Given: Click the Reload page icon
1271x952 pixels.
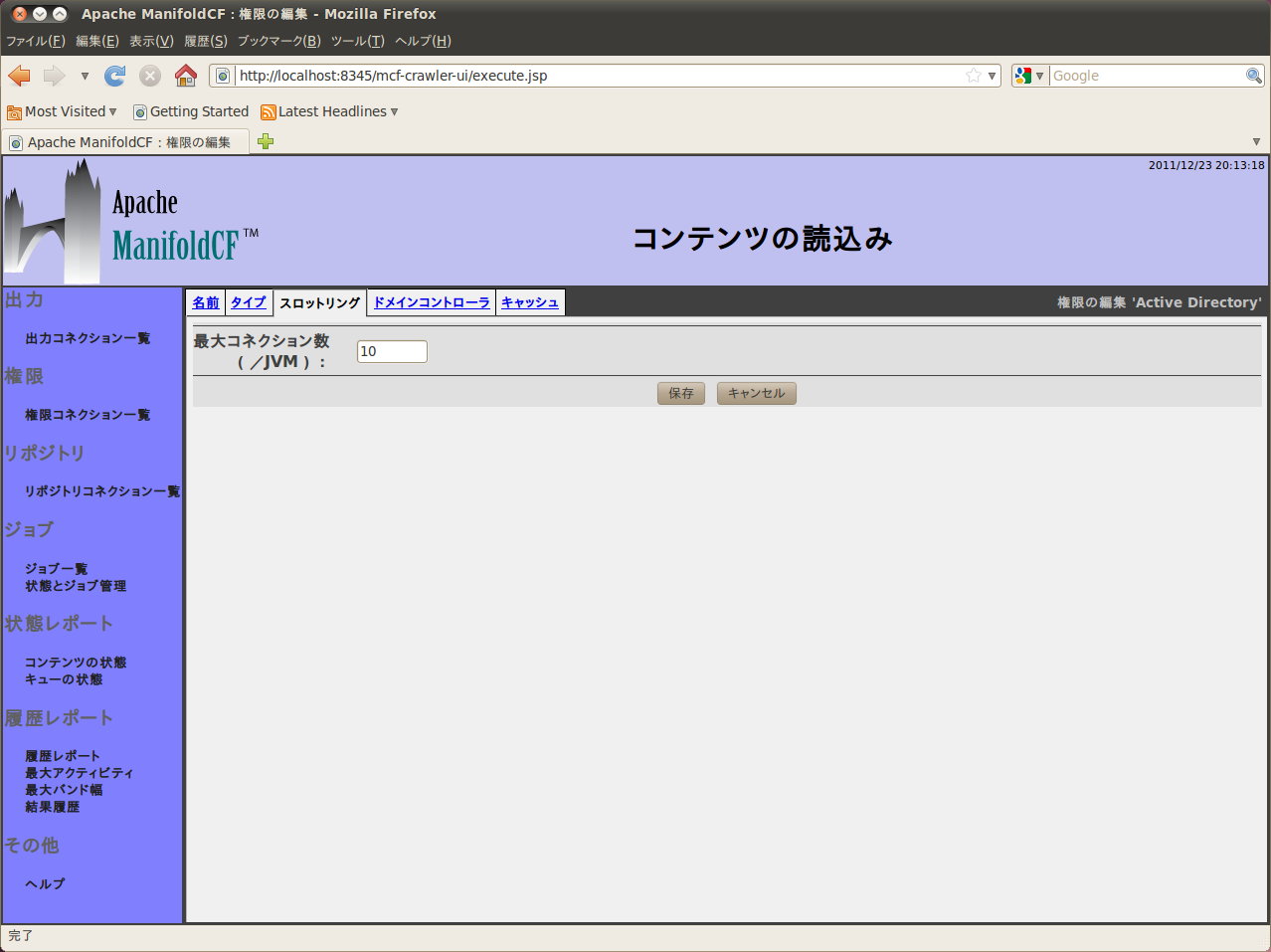Looking at the screenshot, I should click(115, 76).
